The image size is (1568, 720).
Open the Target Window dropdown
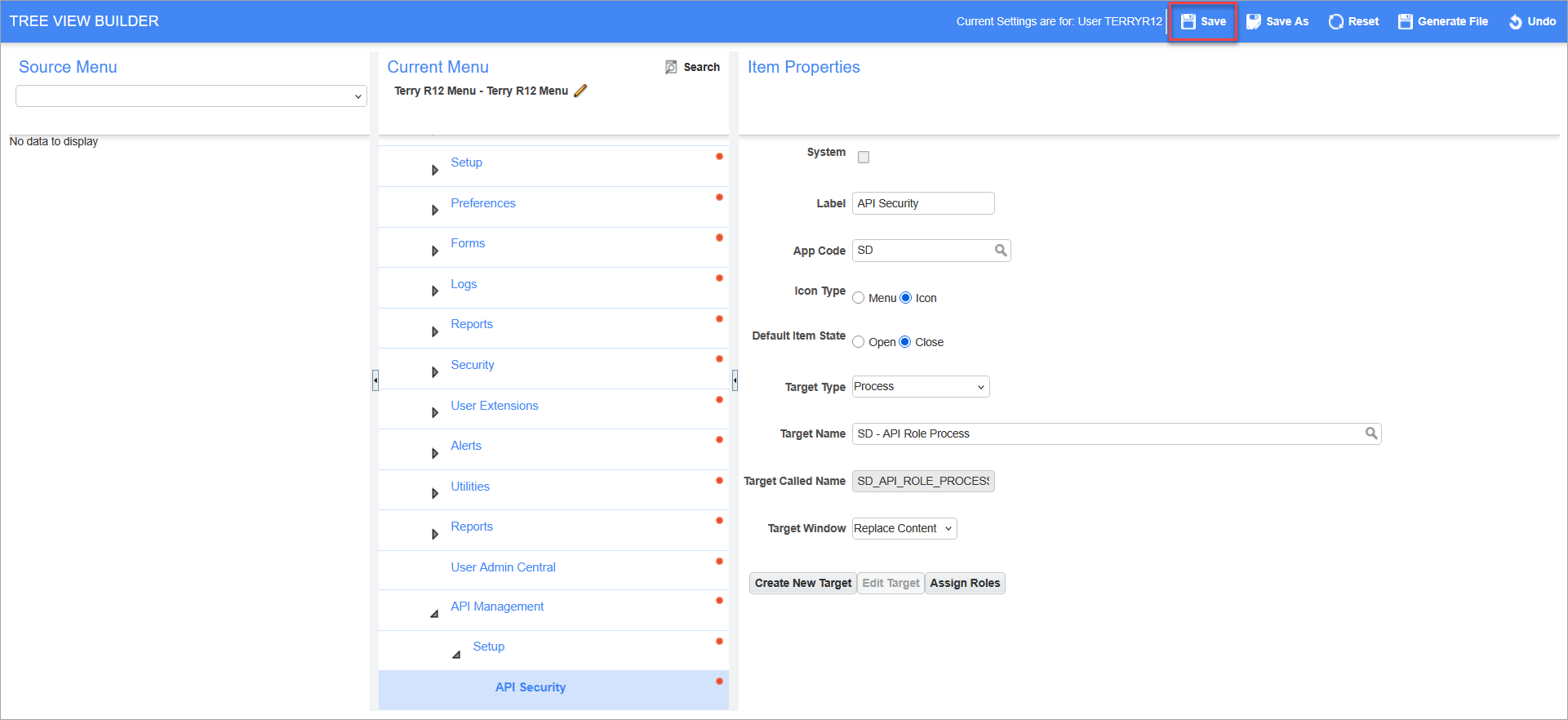904,529
